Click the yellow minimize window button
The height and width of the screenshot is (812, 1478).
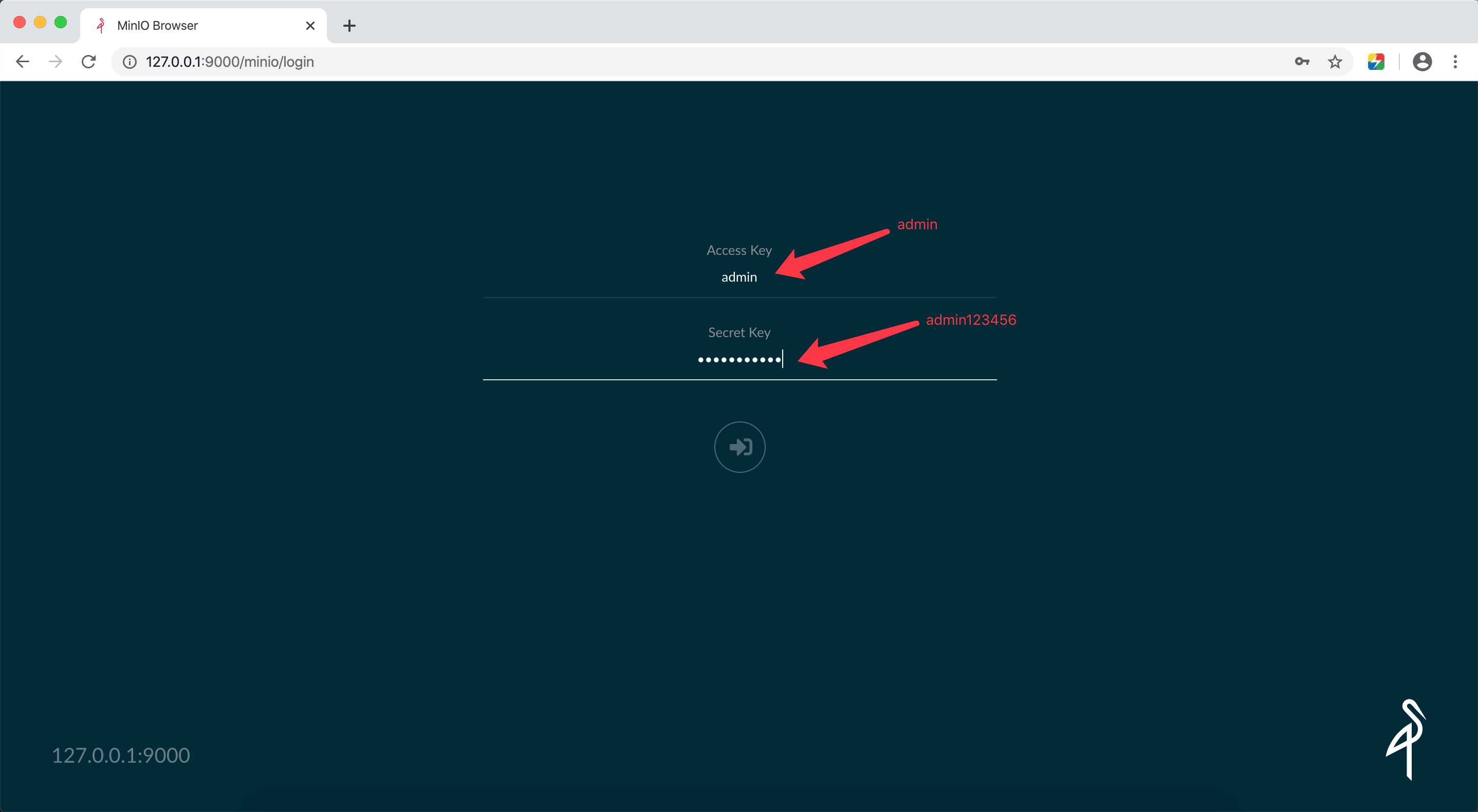40,23
